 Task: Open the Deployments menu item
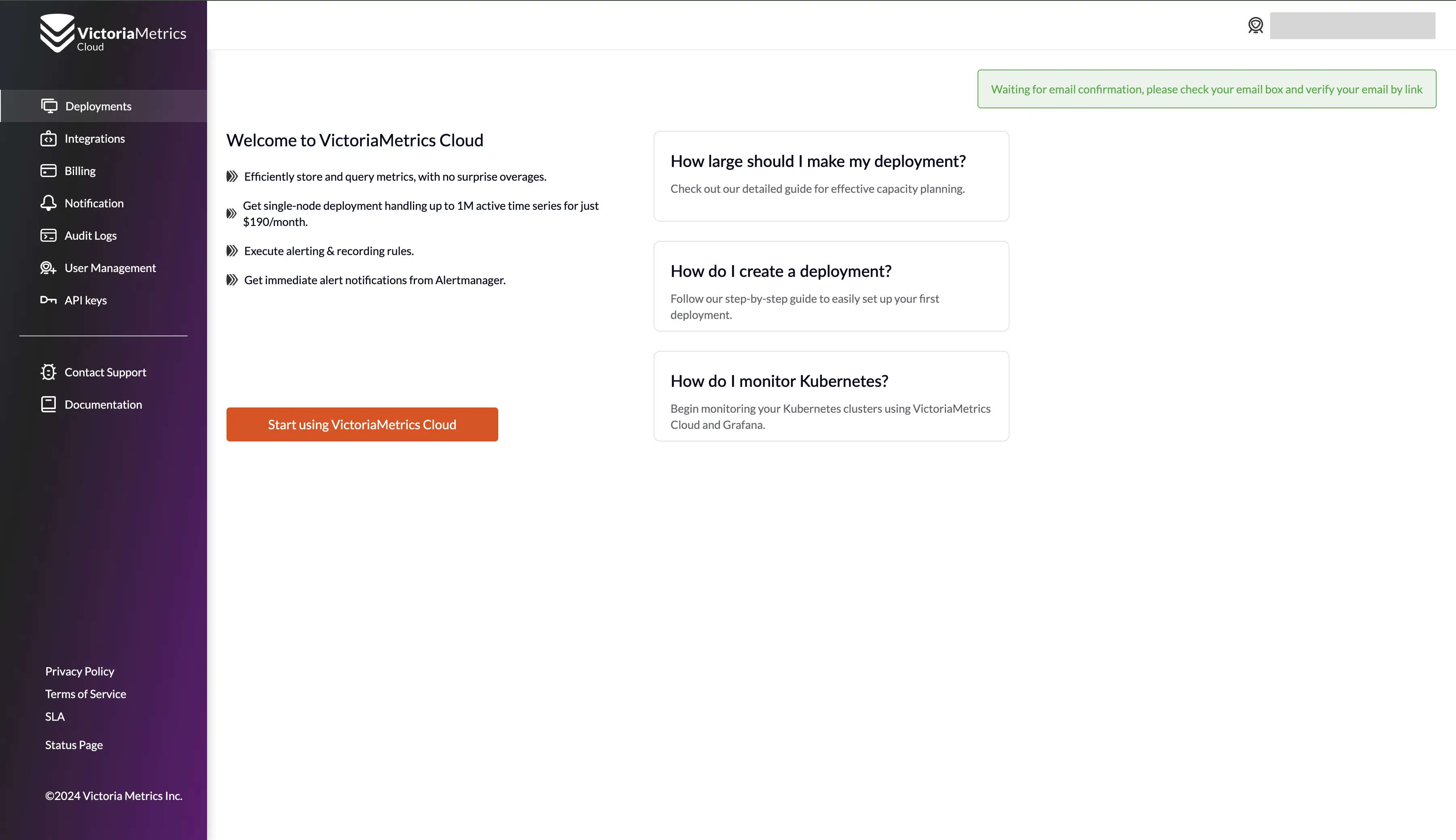tap(103, 106)
